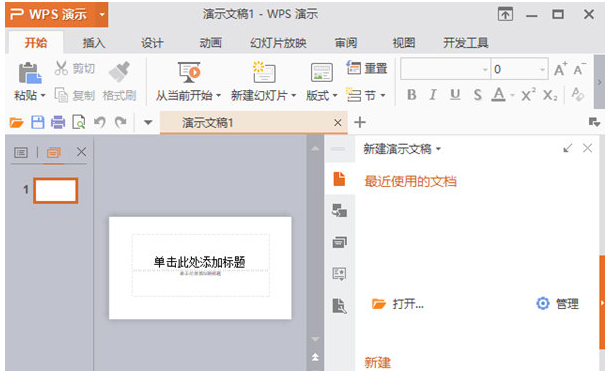The width and height of the screenshot is (610, 371).
Task: Click the slide Layout icon
Action: [x=322, y=73]
